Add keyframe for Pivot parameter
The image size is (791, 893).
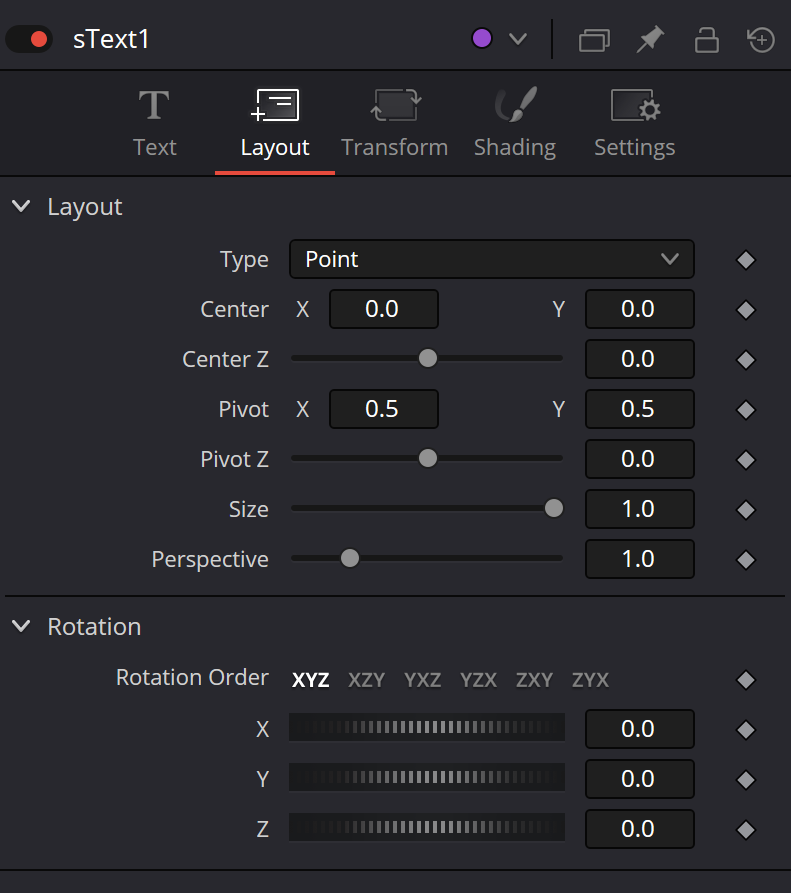click(745, 410)
